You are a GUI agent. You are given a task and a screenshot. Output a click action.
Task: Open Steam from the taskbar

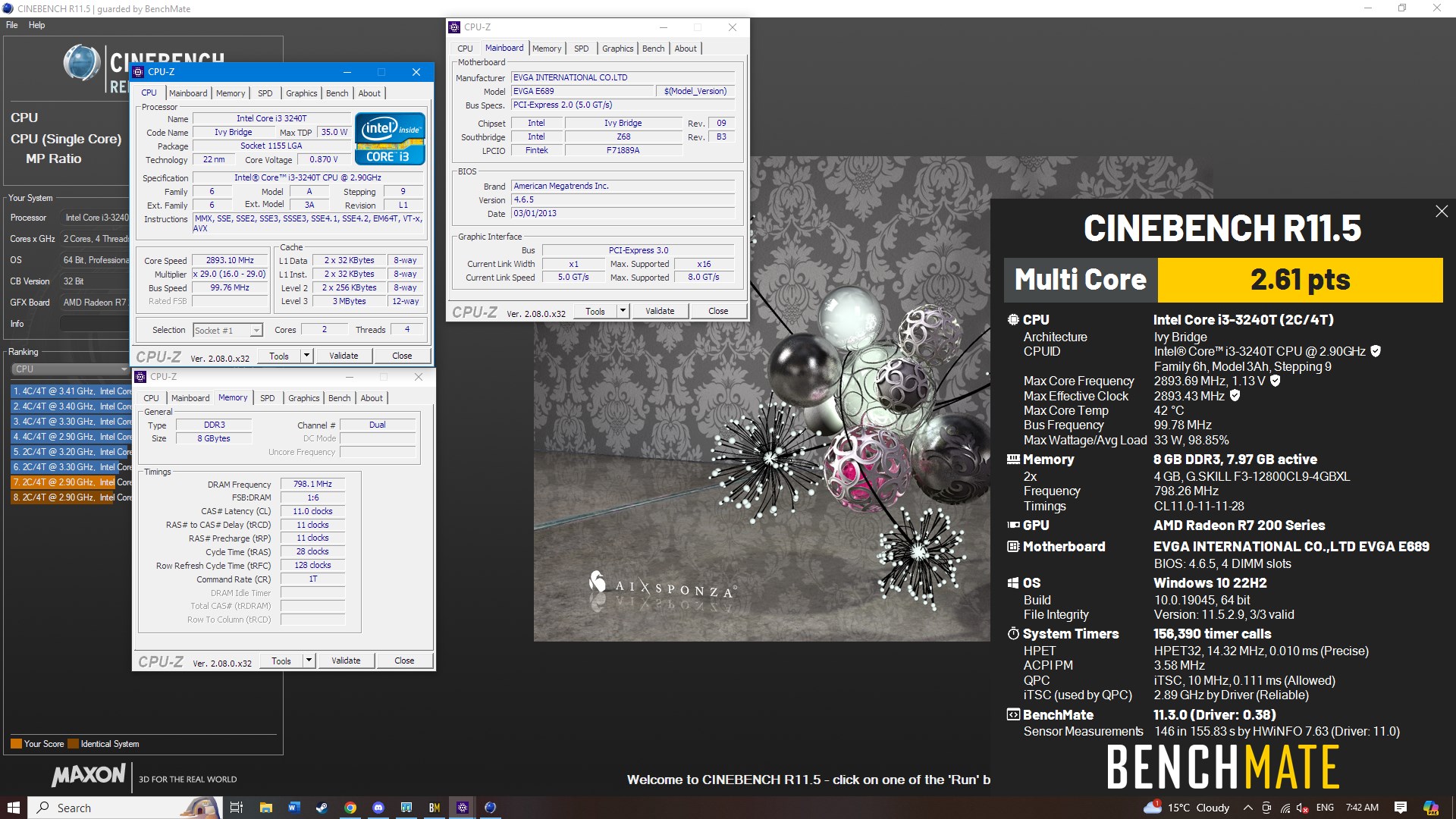[x=322, y=808]
